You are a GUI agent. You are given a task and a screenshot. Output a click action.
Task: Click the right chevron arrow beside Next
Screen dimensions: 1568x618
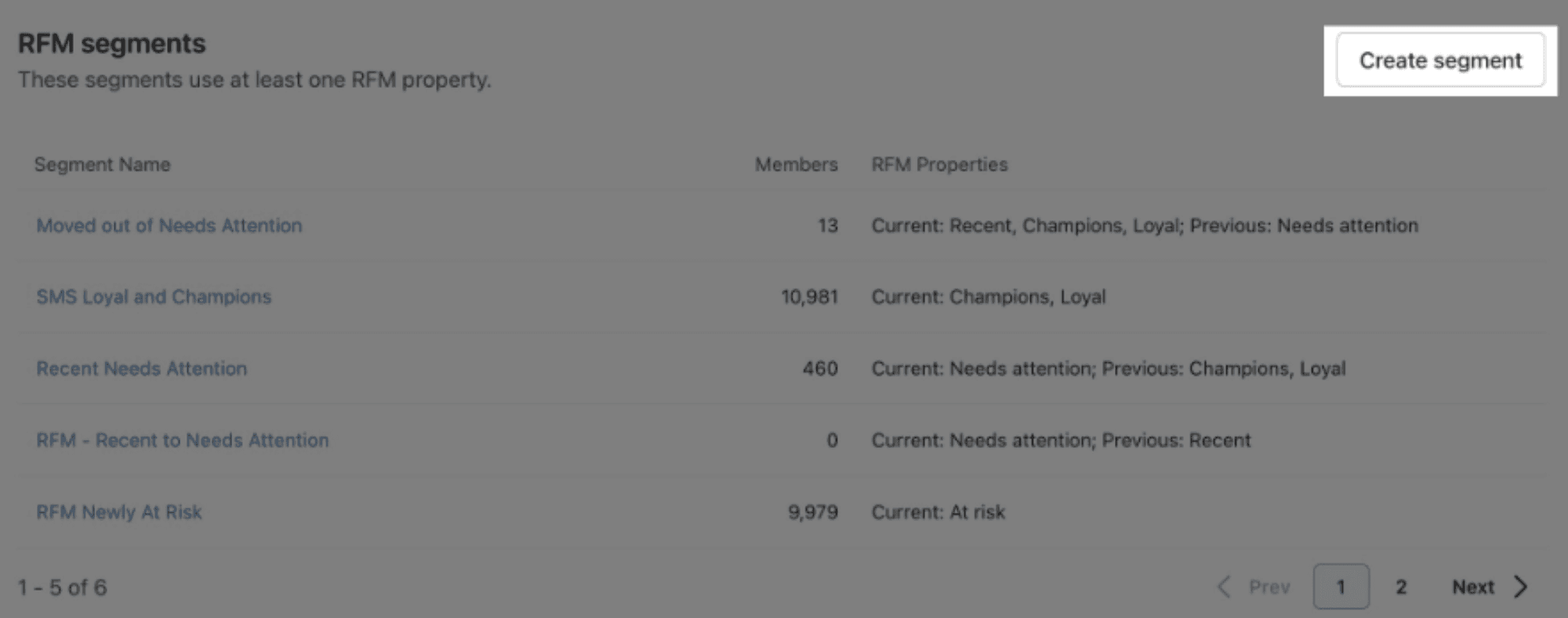(1520, 587)
